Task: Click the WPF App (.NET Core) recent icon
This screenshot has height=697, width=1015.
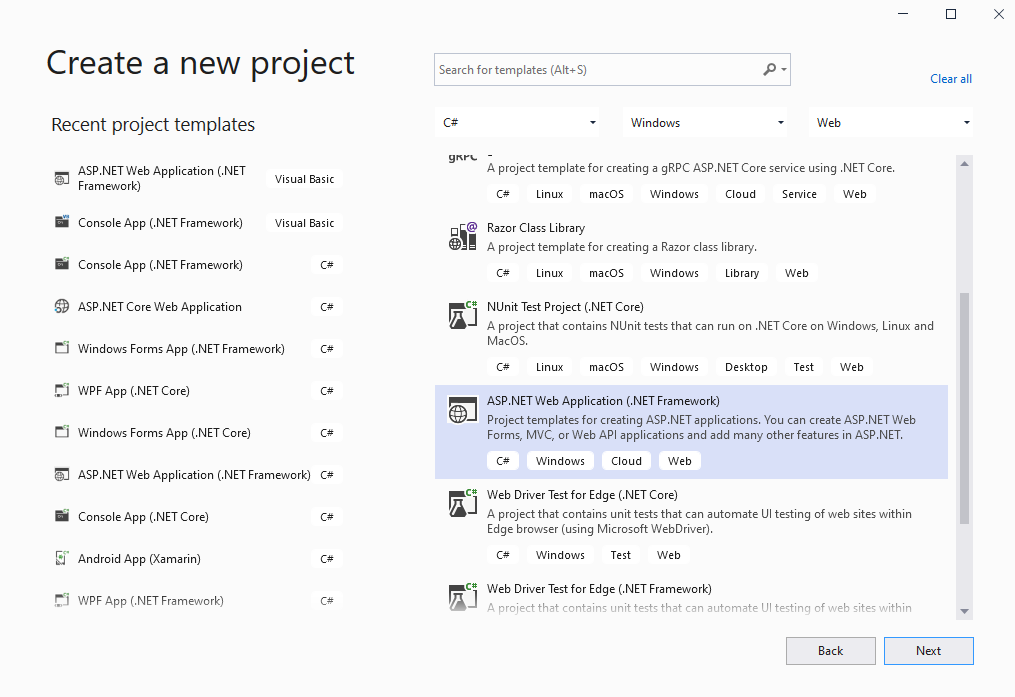Action: click(x=62, y=391)
